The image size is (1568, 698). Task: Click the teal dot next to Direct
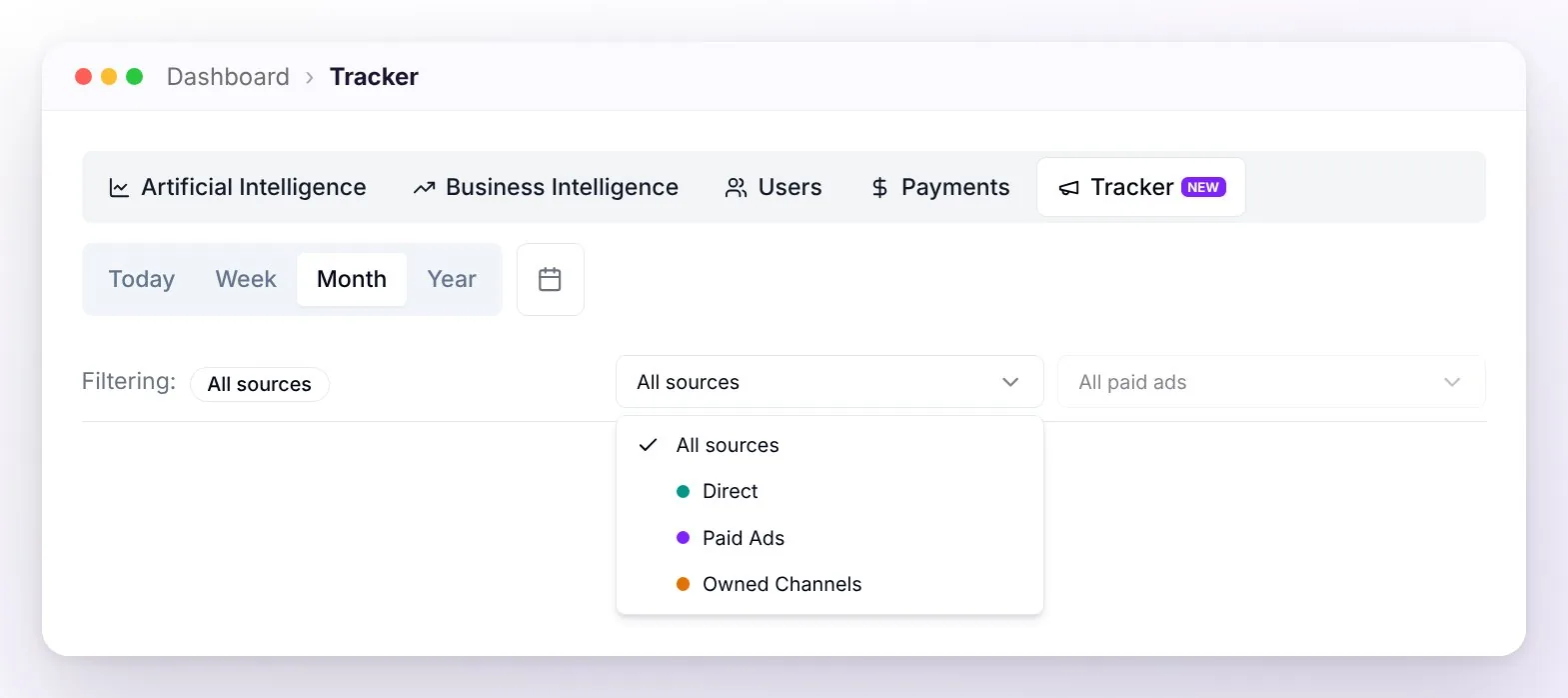point(684,491)
